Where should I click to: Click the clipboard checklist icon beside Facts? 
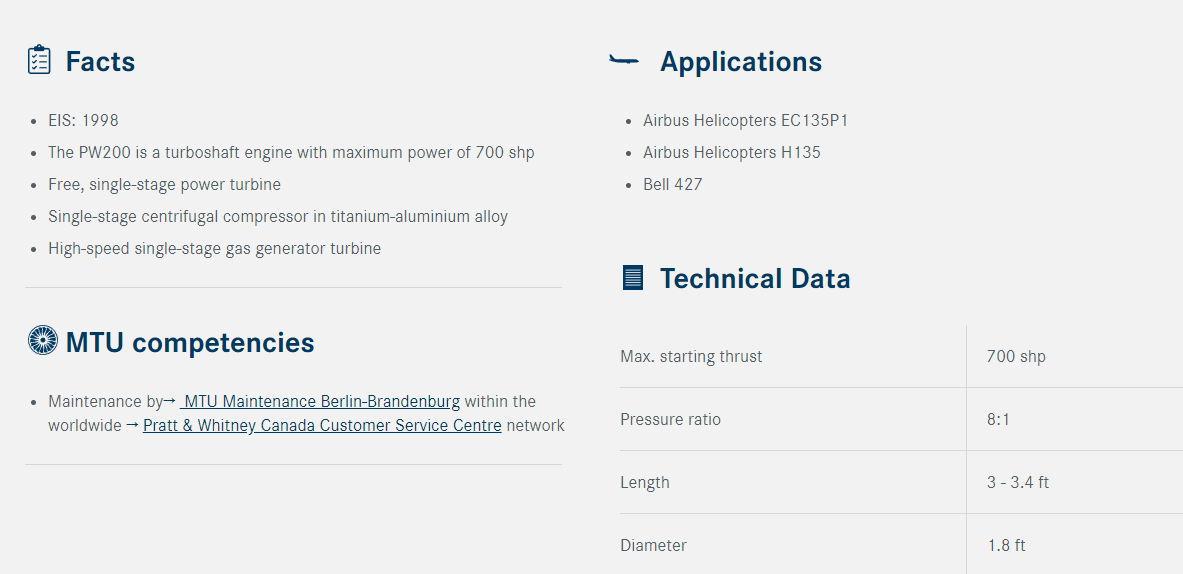(x=39, y=60)
